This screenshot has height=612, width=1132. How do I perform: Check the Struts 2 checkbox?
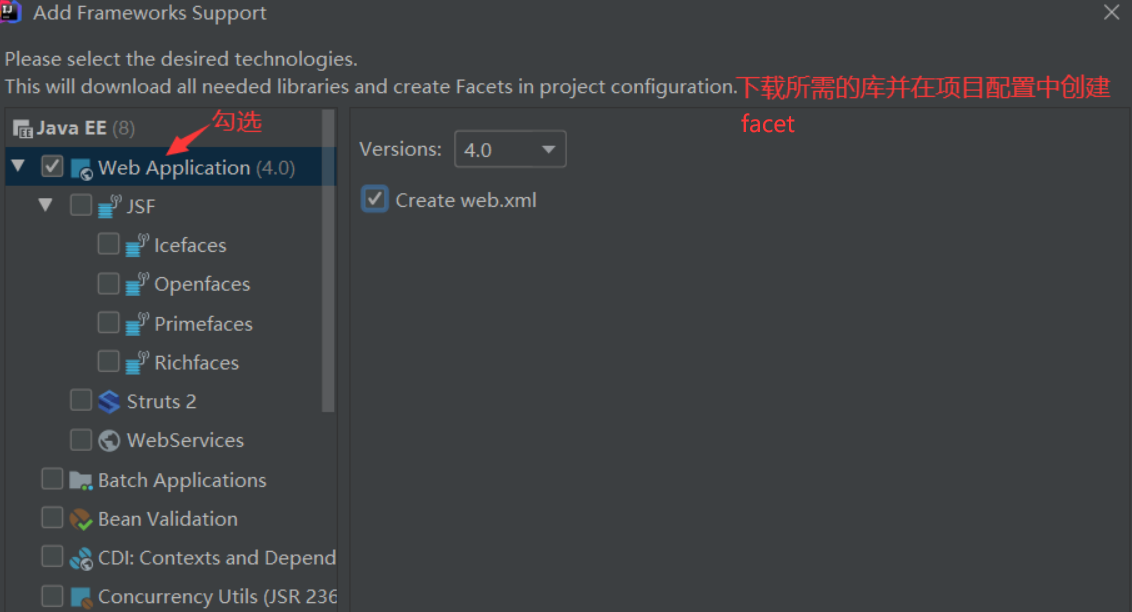click(x=80, y=400)
